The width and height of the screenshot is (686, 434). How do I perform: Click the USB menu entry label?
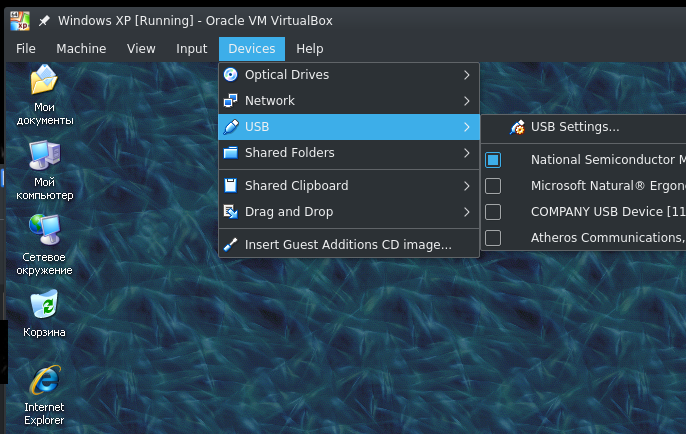[257, 127]
